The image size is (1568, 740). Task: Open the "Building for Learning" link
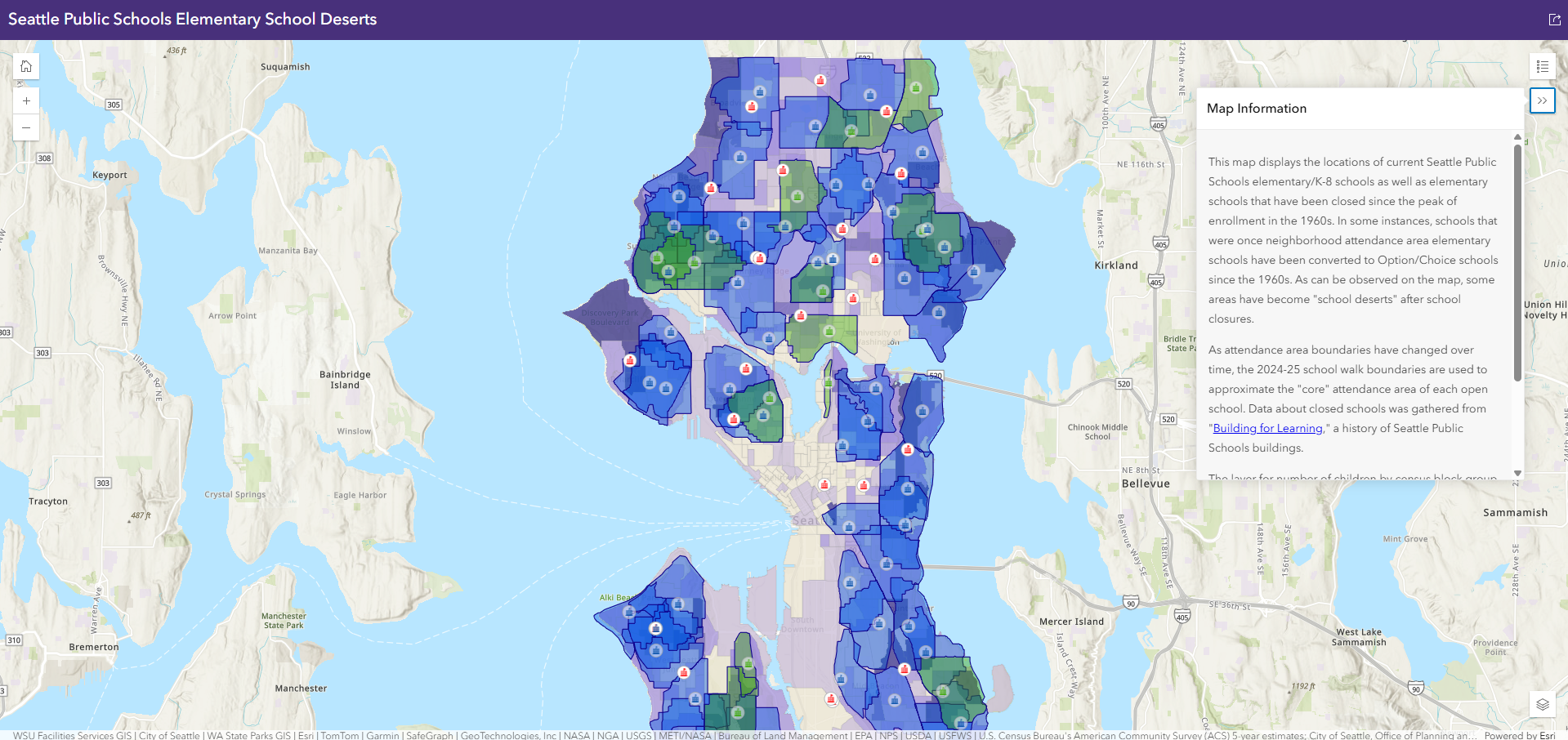pos(1267,428)
